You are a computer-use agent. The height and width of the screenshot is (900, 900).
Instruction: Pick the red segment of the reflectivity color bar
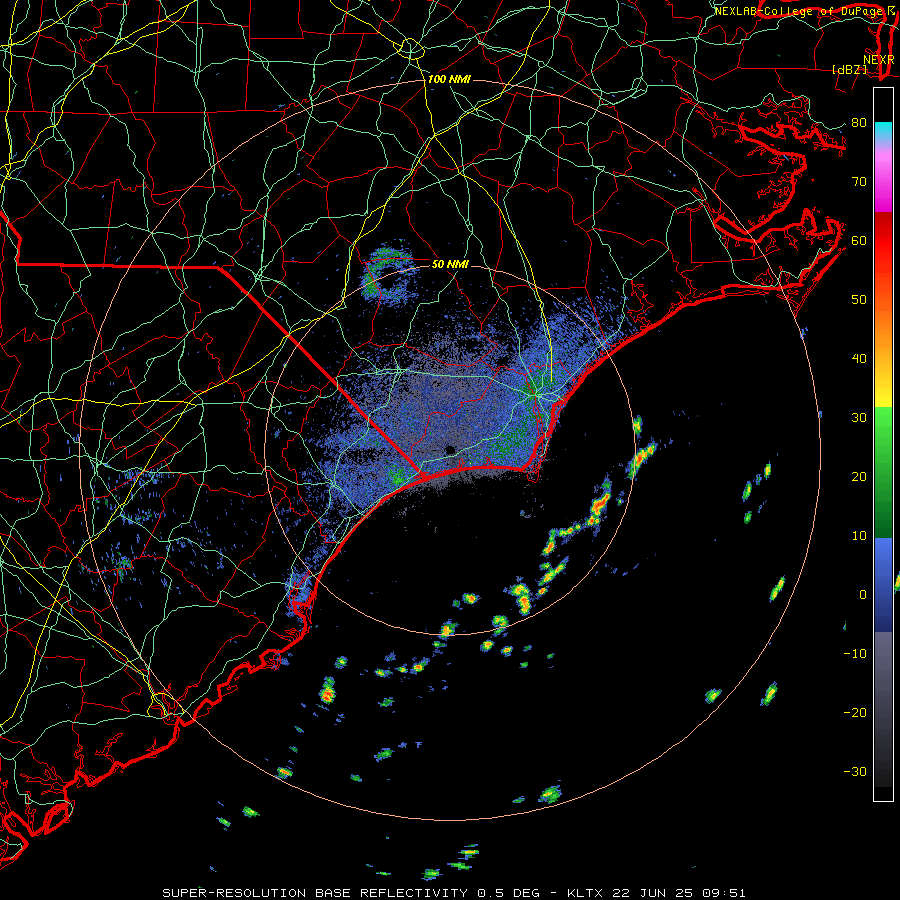pos(883,235)
